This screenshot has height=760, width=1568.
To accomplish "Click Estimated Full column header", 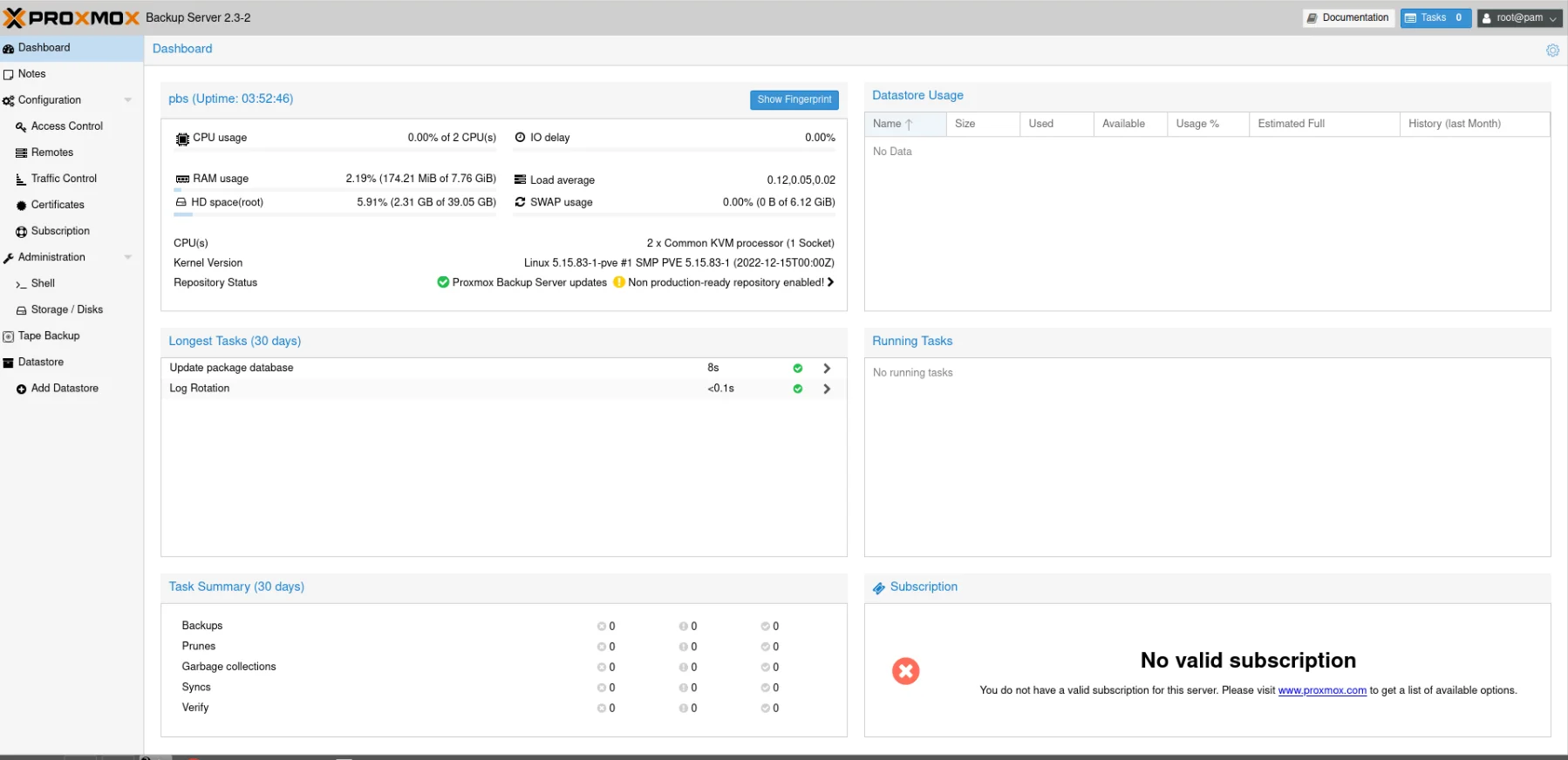I will (1324, 124).
